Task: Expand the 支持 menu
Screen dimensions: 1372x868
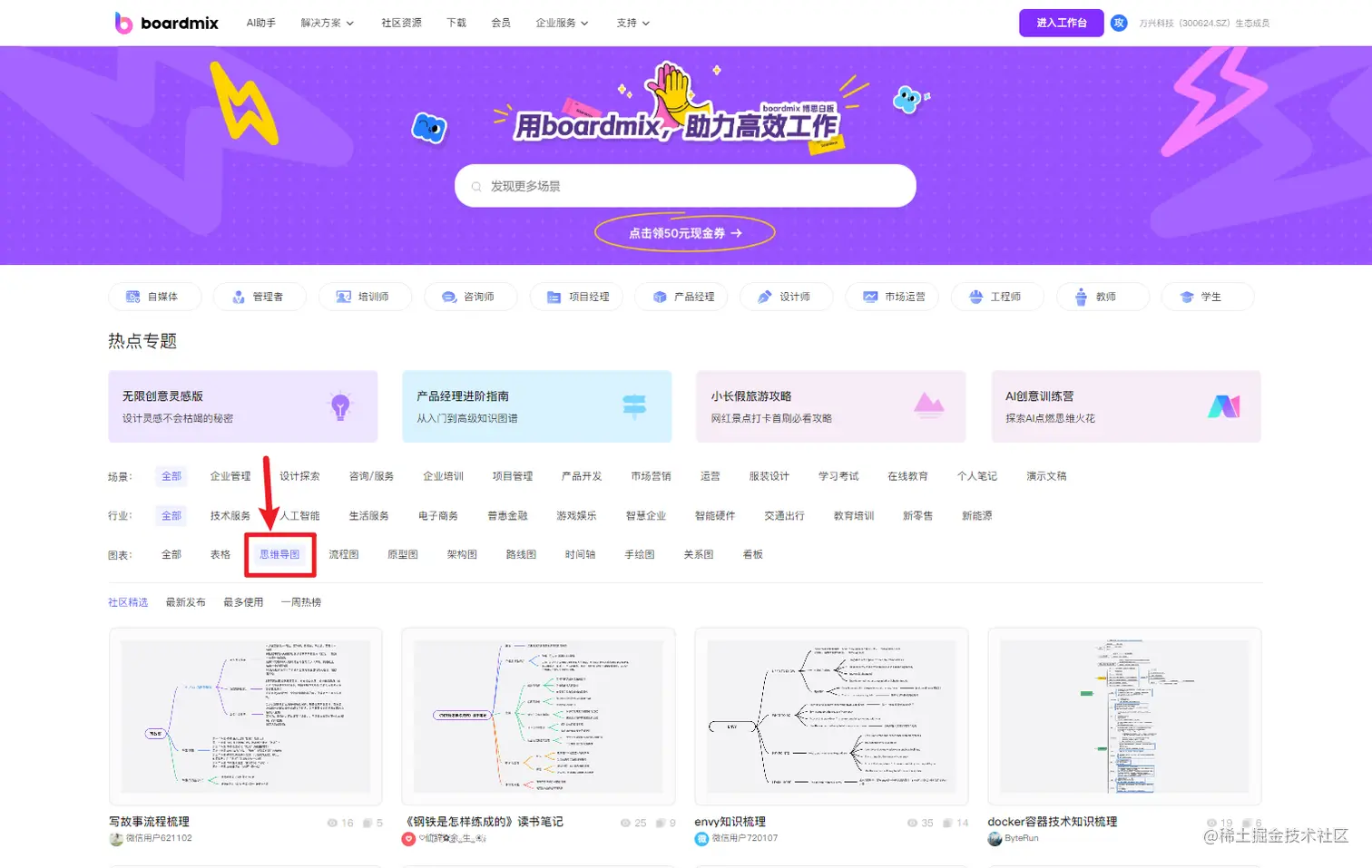Action: pyautogui.click(x=632, y=23)
